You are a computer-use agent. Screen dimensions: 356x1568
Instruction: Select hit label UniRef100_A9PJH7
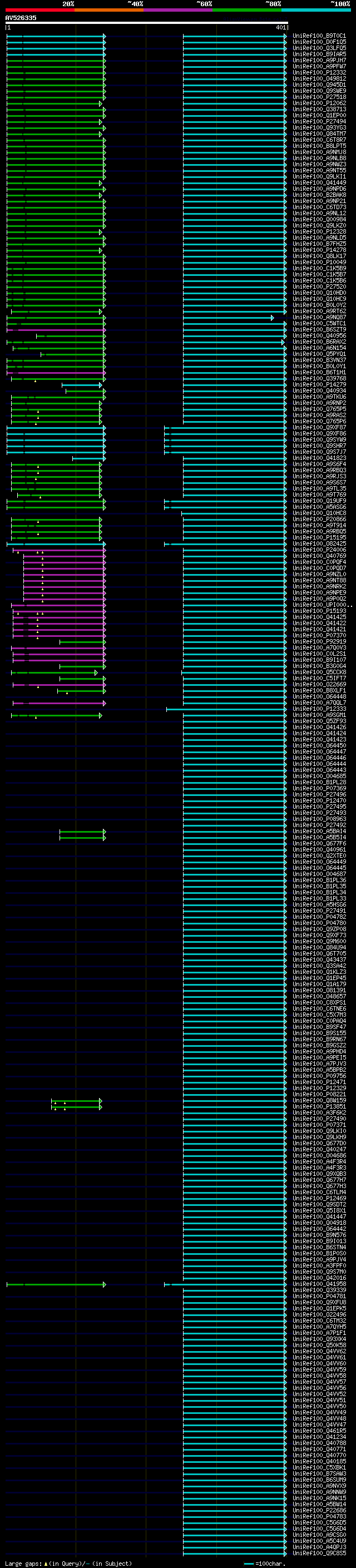point(319,60)
